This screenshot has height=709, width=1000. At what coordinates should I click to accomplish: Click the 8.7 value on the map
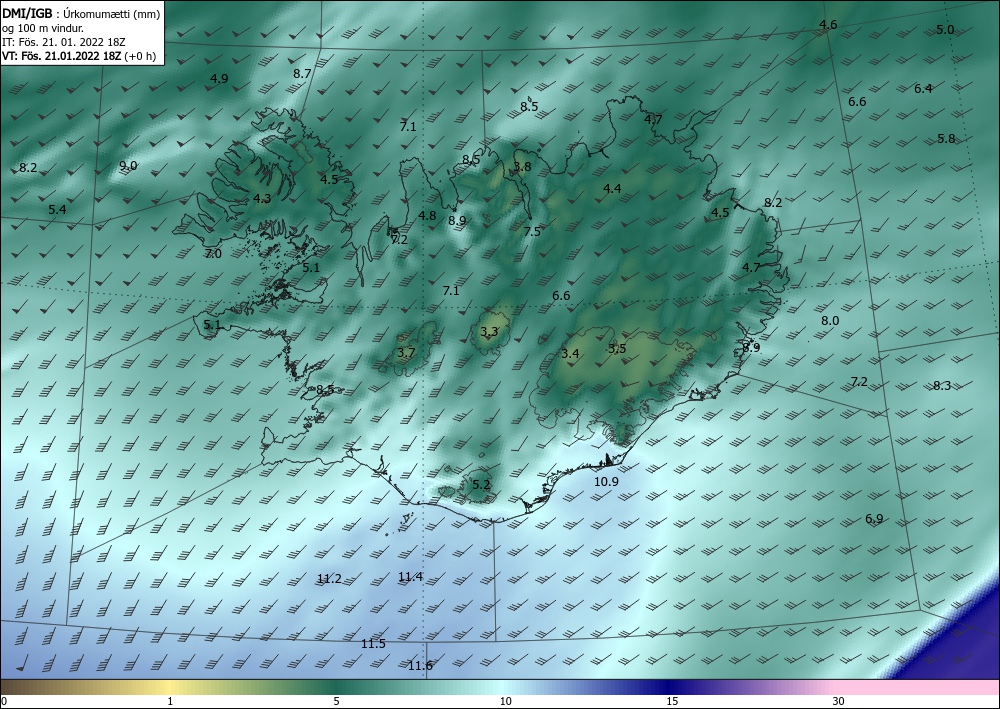[x=302, y=74]
